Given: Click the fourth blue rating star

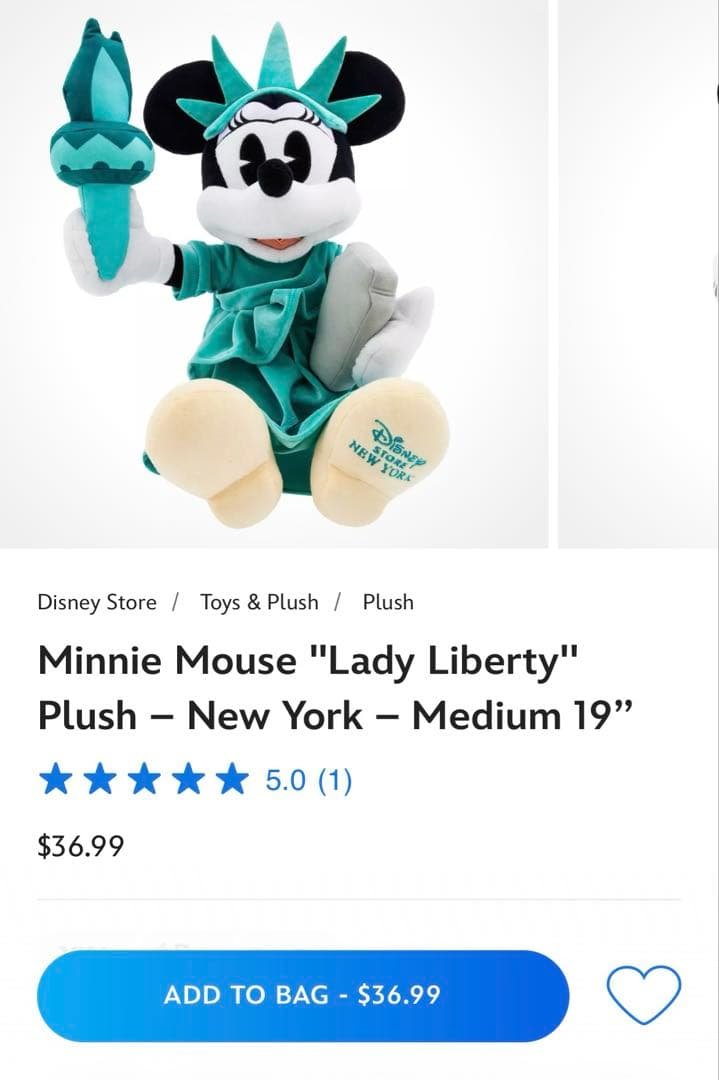Looking at the screenshot, I should click(x=188, y=780).
